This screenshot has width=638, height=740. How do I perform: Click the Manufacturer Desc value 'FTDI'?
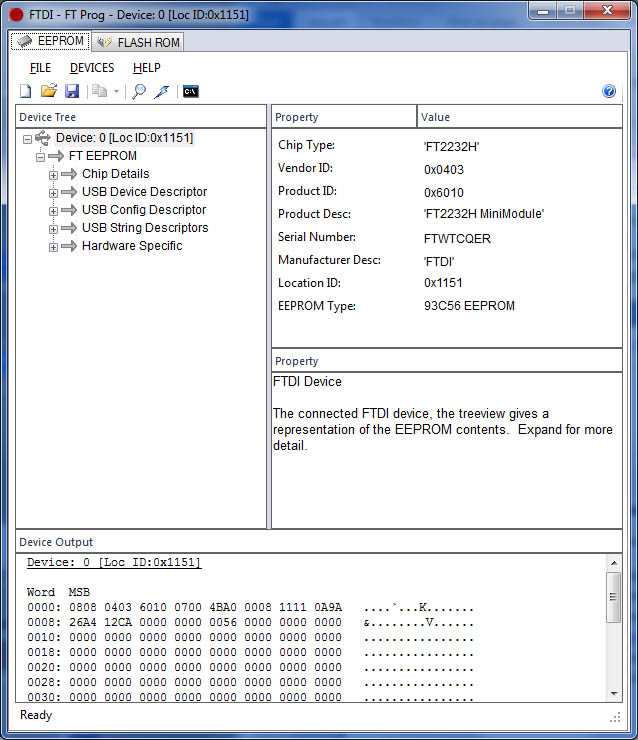pyautogui.click(x=439, y=262)
